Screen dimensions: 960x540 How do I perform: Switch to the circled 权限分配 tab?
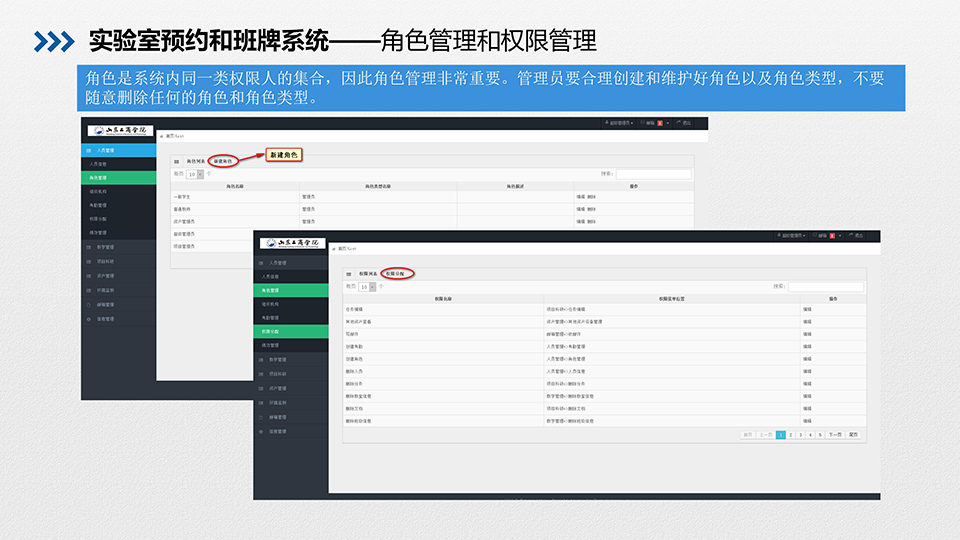[397, 273]
